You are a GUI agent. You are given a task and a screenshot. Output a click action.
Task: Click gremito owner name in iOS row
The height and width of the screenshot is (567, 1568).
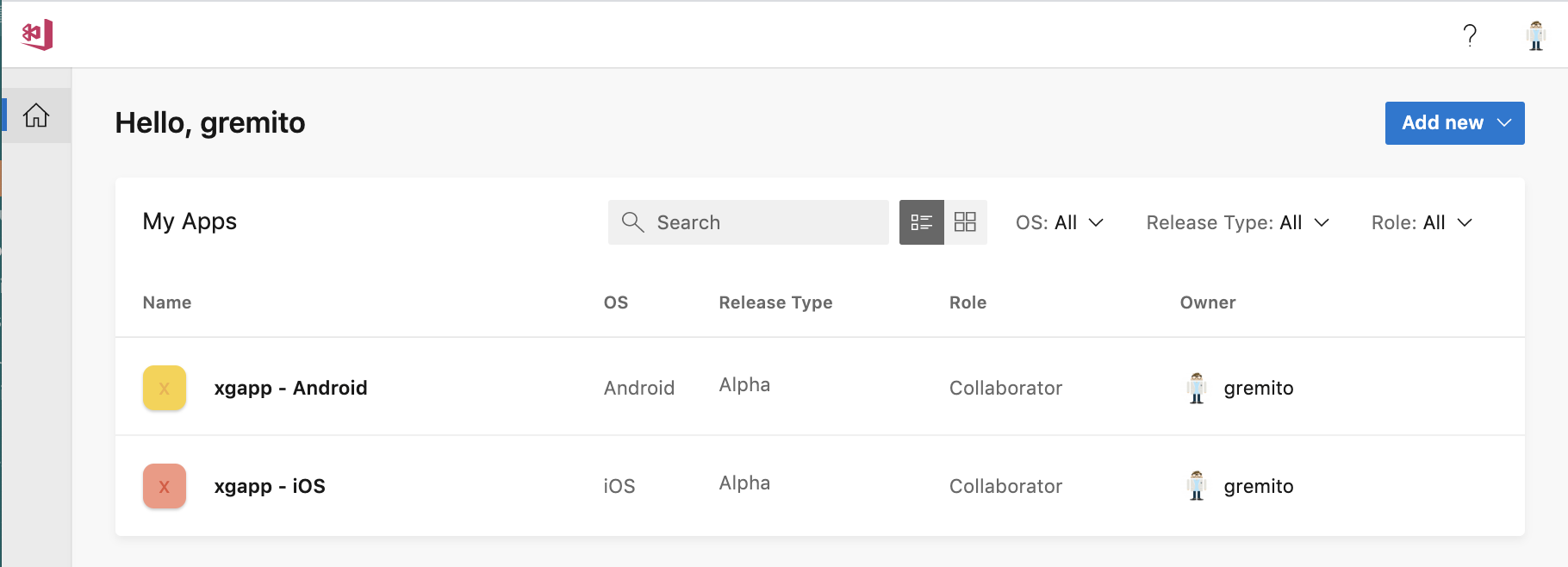click(x=1259, y=486)
